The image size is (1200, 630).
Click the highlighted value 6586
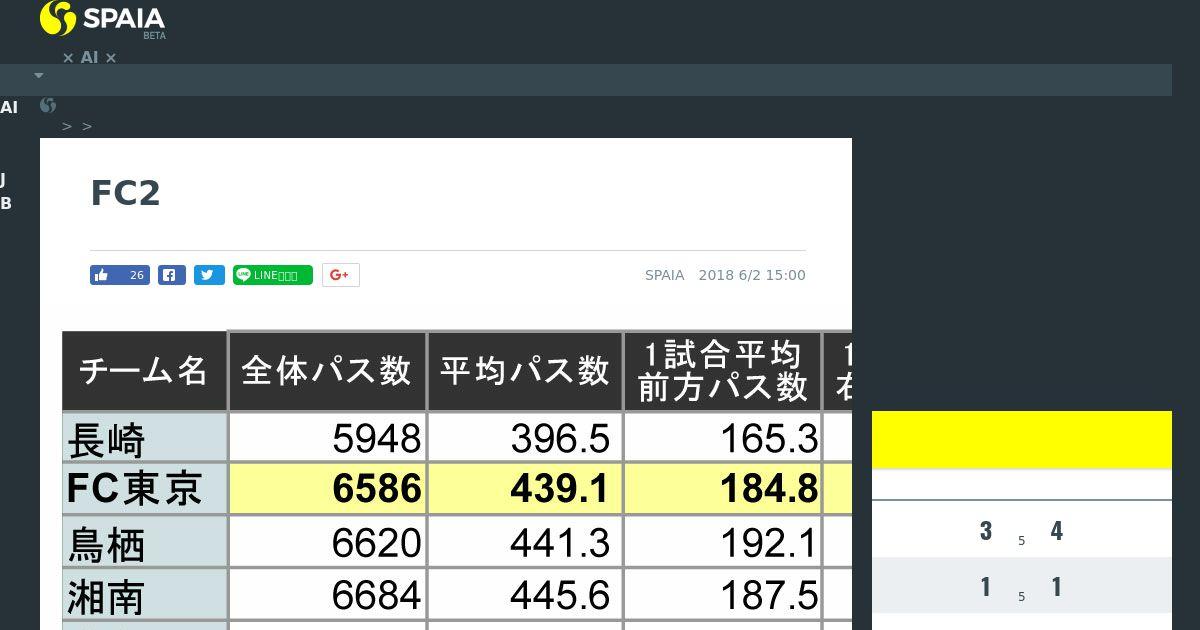tap(376, 489)
